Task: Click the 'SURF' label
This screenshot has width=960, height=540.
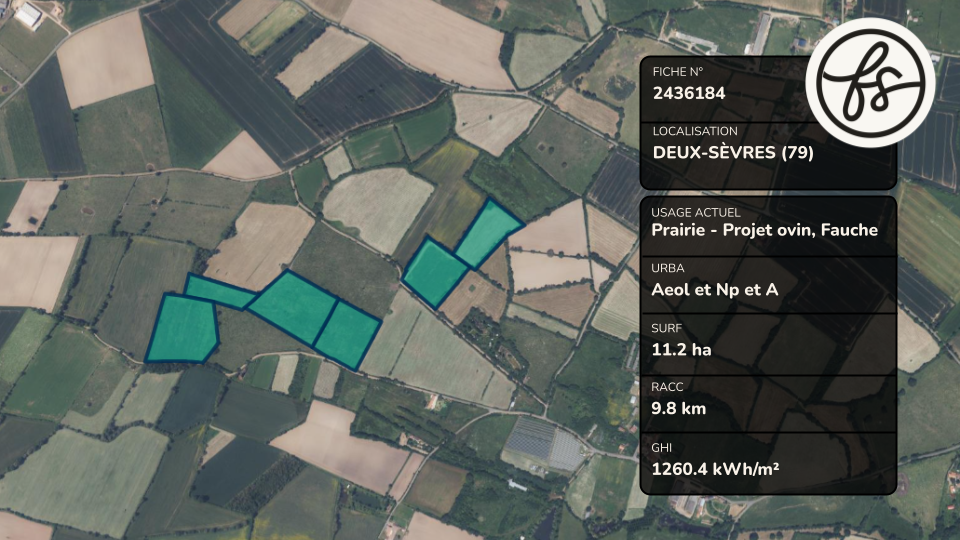Action: tap(667, 328)
